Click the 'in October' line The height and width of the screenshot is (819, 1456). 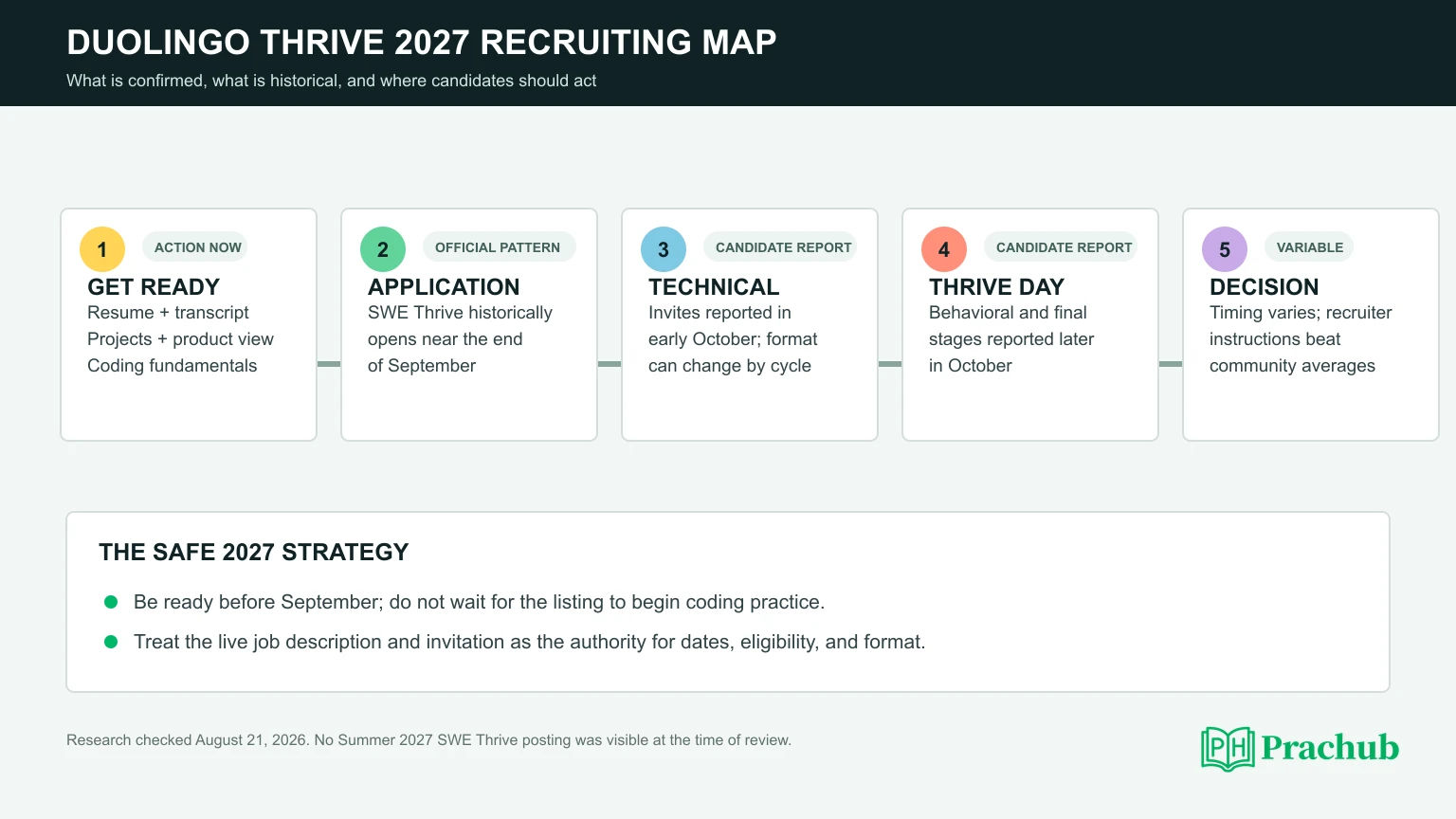[971, 366]
